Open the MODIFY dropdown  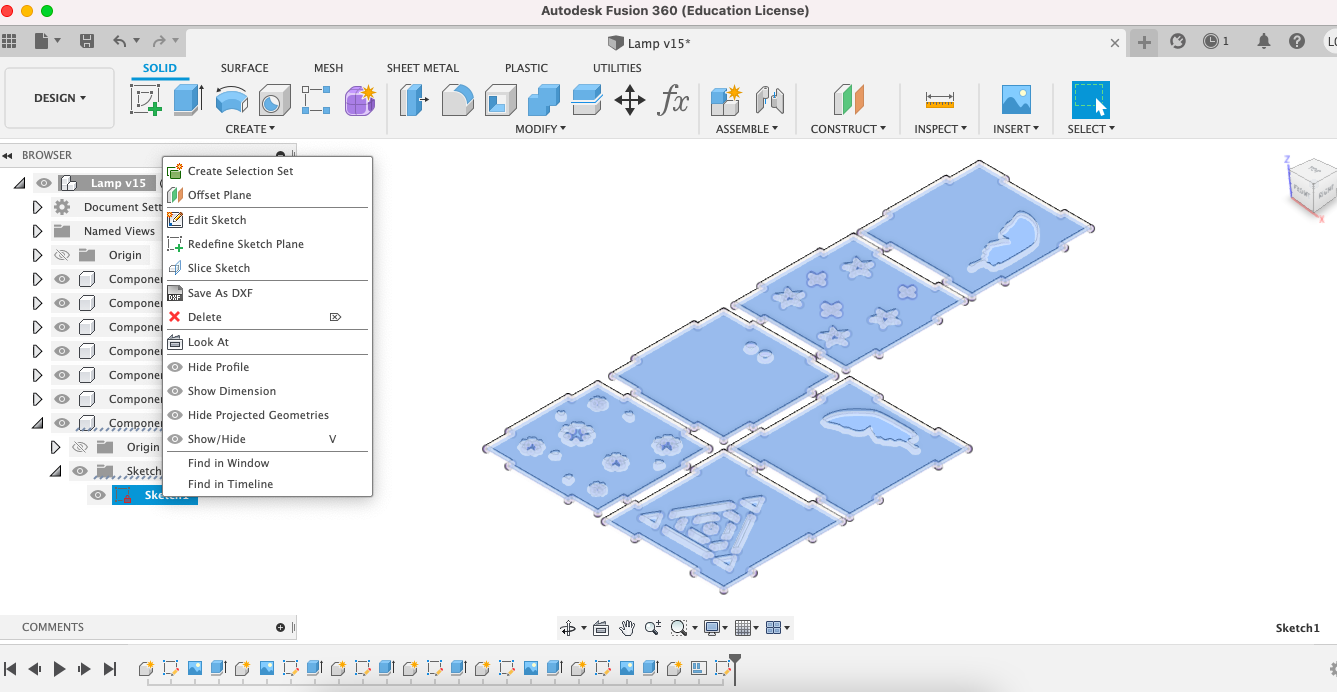[x=541, y=128]
